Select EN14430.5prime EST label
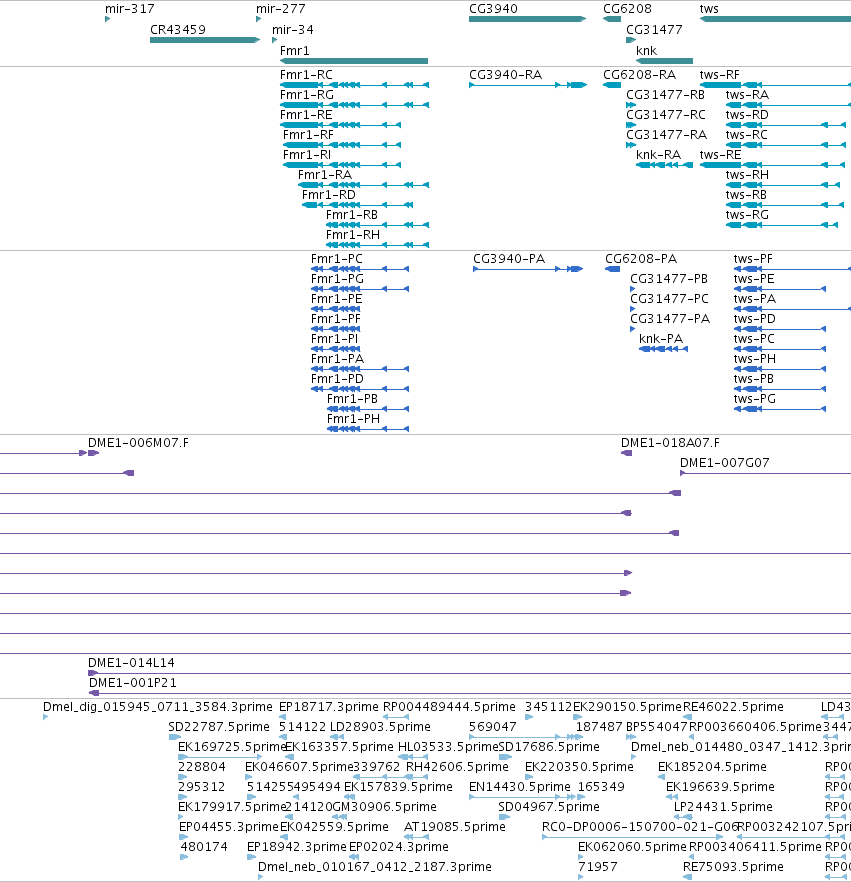The image size is (851, 882). click(520, 786)
